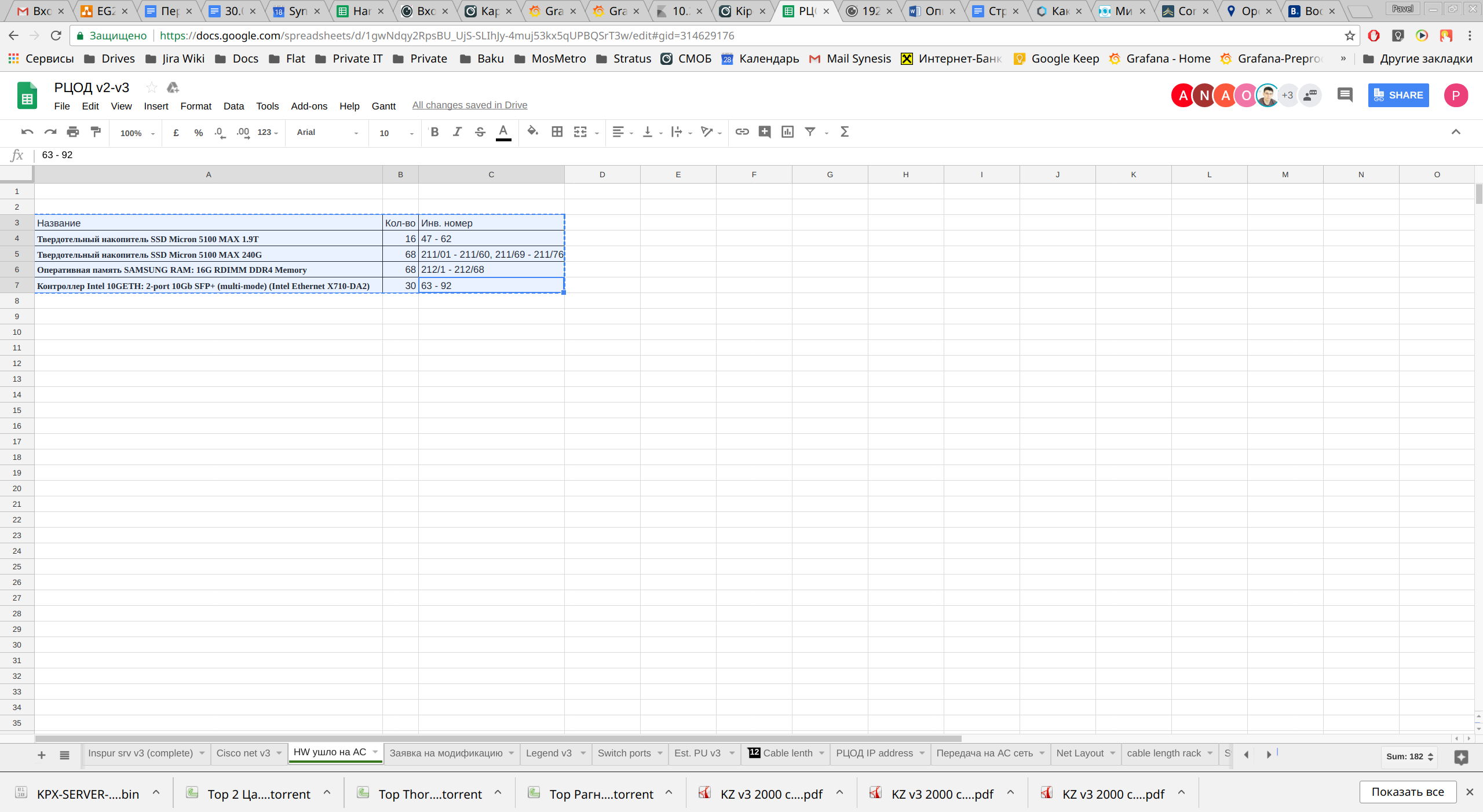Open the comments history icon

pyautogui.click(x=1345, y=95)
